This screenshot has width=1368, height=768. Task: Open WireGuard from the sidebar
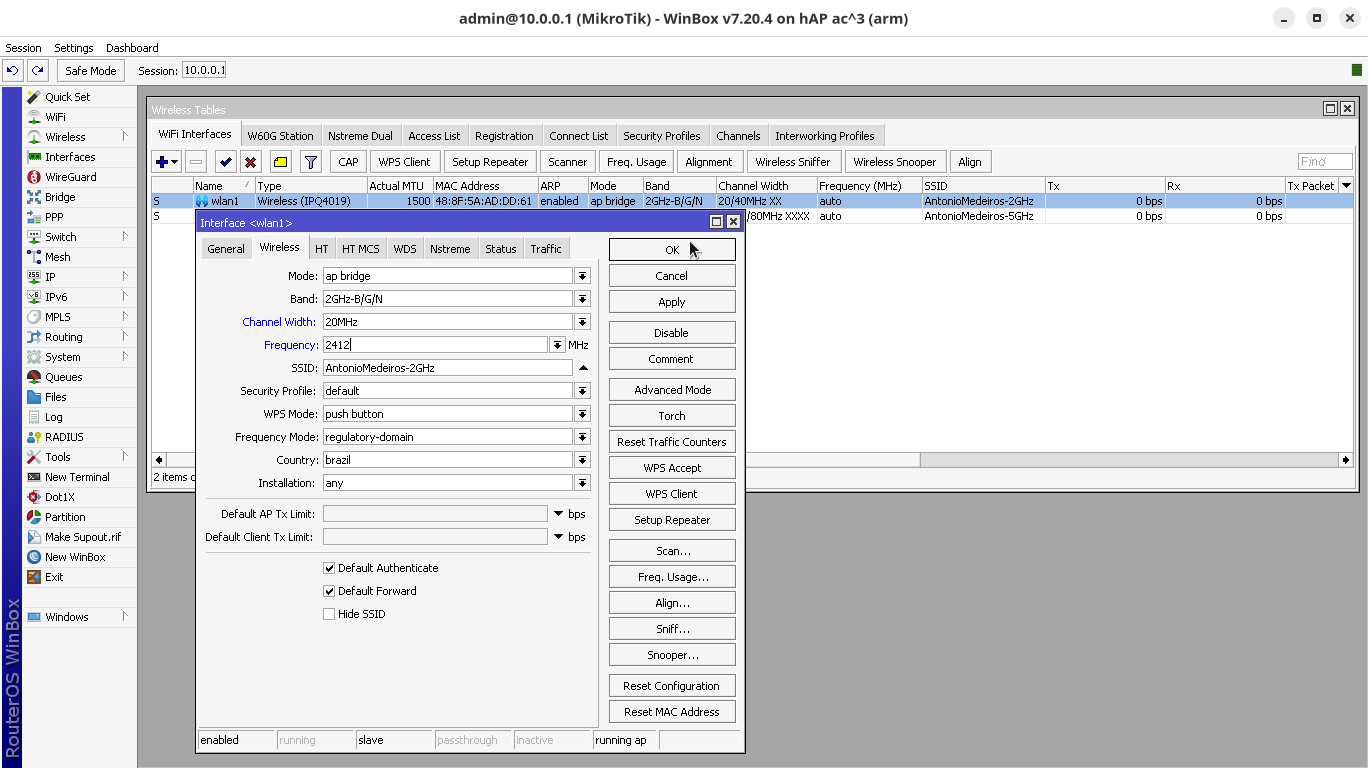[70, 177]
